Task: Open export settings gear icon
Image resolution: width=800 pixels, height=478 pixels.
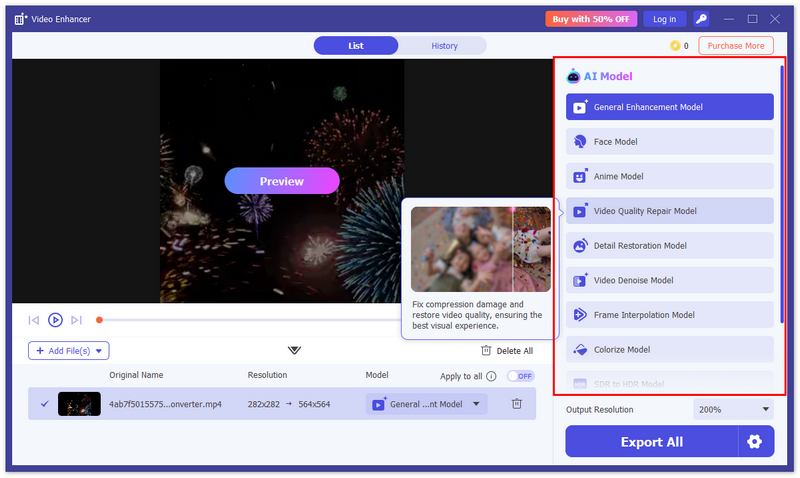Action: pos(754,441)
